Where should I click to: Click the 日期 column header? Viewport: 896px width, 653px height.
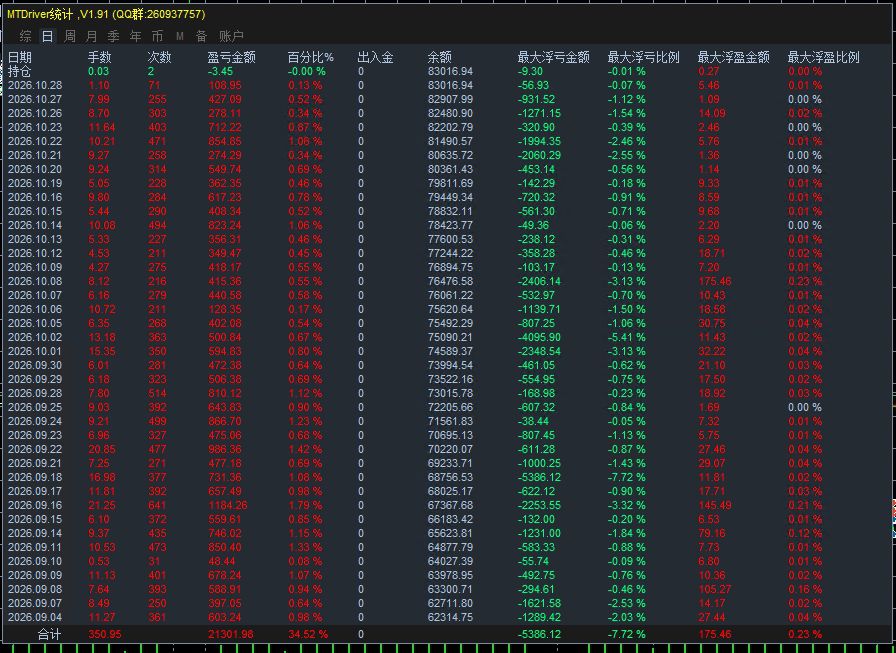[x=20, y=57]
